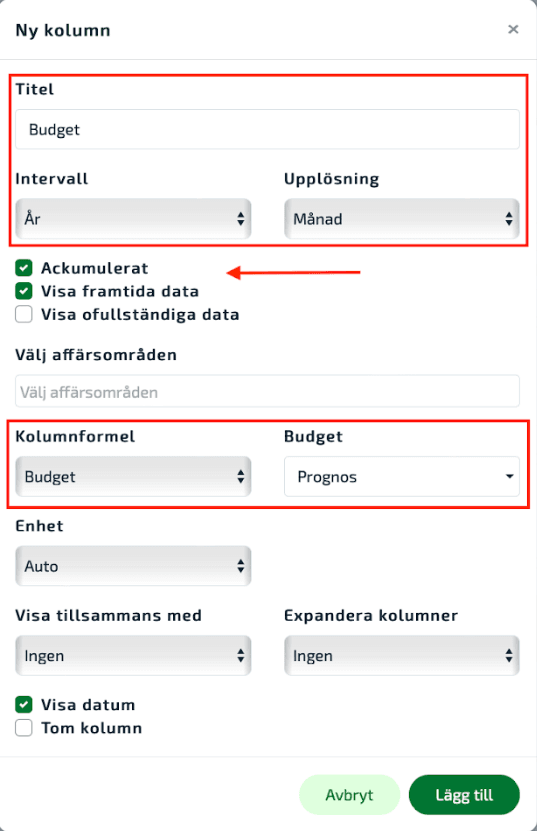The image size is (537, 831).
Task: Toggle the Visa framtida data checkbox
Action: [x=24, y=291]
